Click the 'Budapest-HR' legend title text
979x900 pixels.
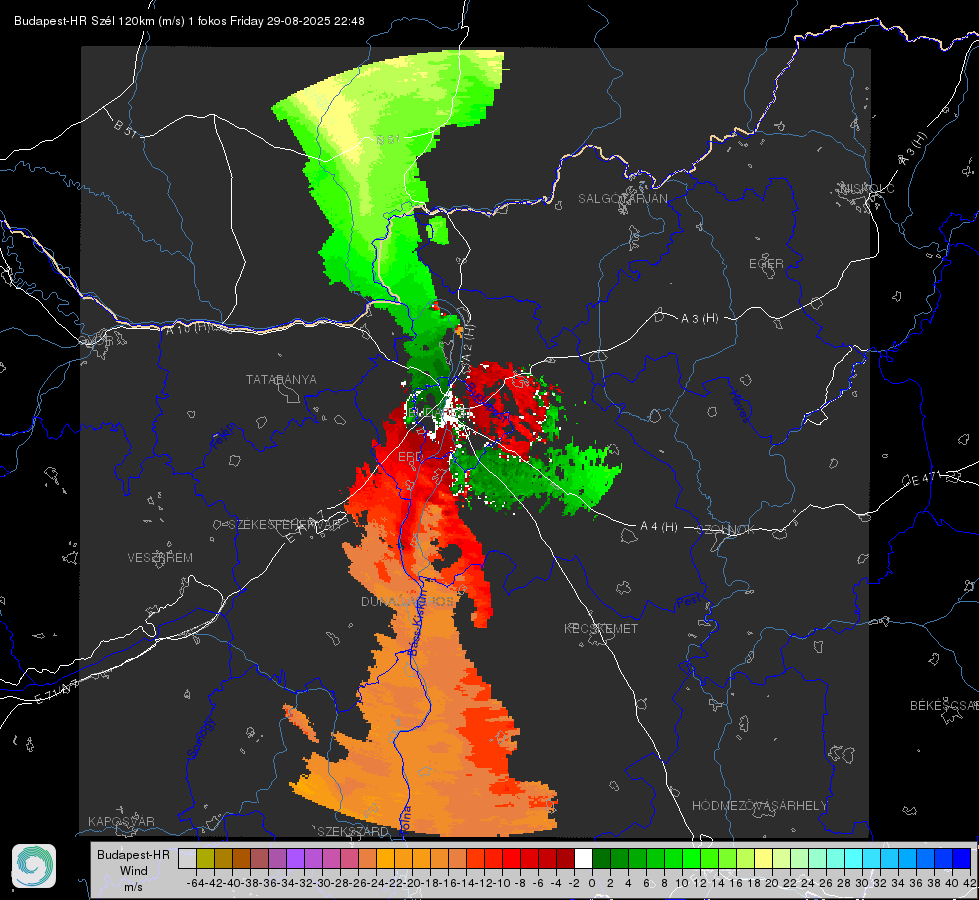point(134,854)
